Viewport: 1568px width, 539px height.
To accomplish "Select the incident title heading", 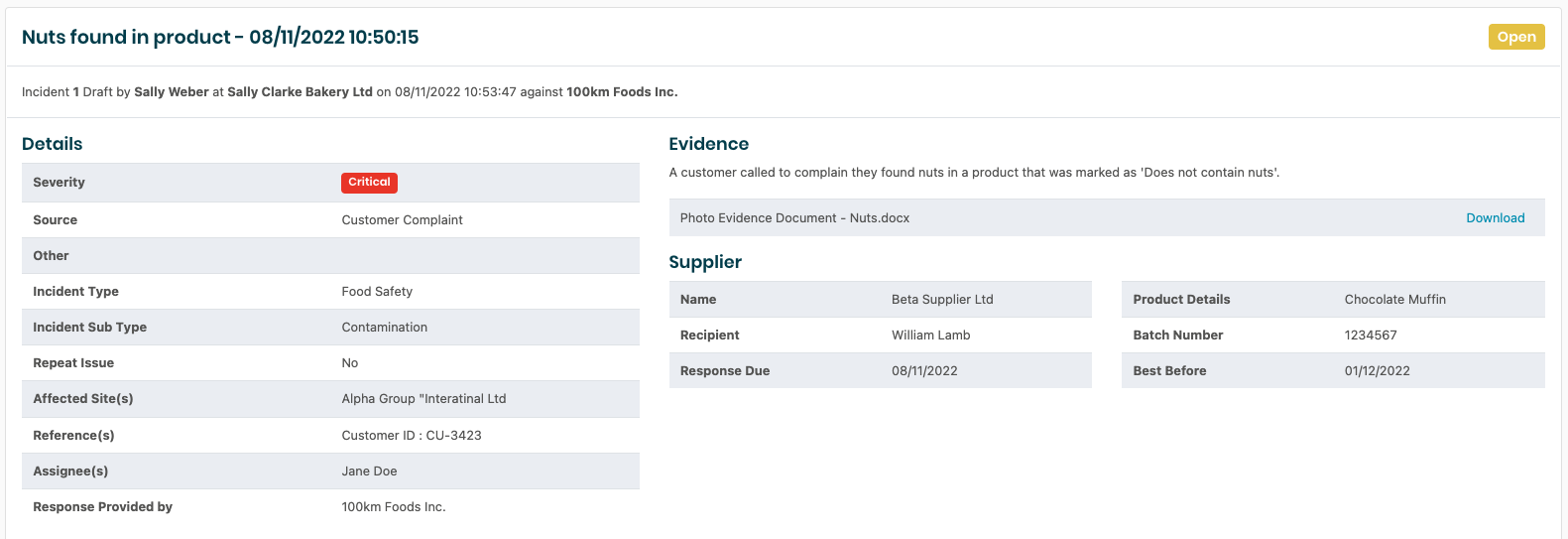I will [220, 38].
